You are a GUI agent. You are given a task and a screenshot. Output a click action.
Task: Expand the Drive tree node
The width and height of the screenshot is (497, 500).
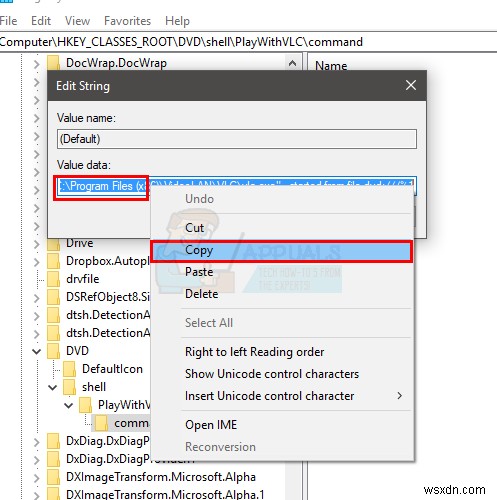(x=37, y=244)
